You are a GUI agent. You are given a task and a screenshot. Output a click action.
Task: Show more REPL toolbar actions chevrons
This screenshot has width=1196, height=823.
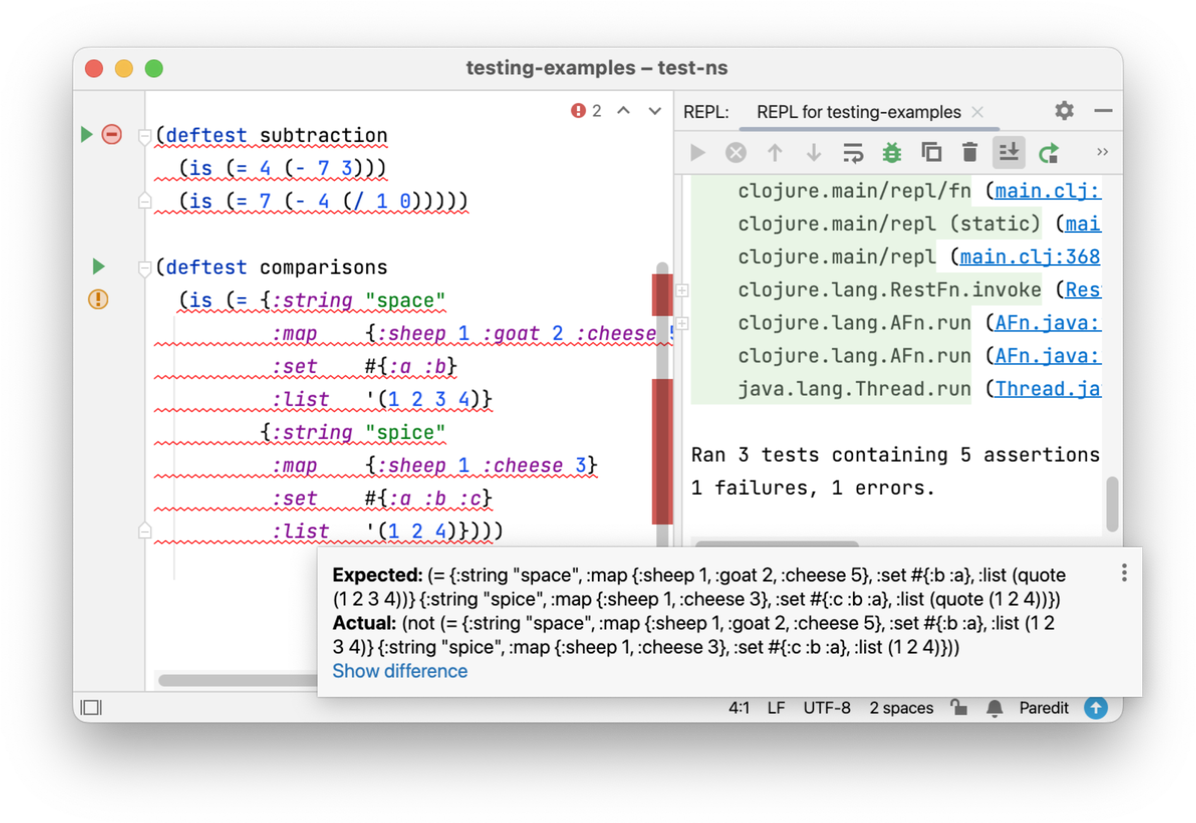pos(1102,152)
